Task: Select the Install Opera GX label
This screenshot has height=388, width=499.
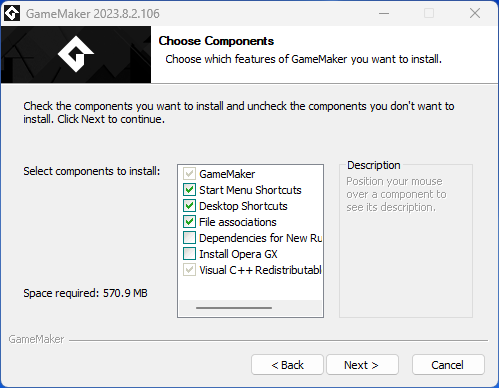Action: point(238,254)
